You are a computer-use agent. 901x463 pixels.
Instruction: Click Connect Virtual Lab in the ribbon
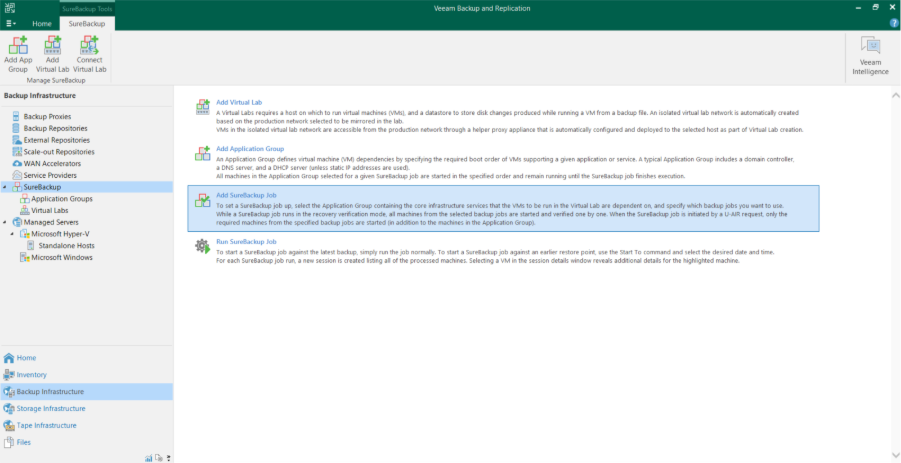click(89, 53)
